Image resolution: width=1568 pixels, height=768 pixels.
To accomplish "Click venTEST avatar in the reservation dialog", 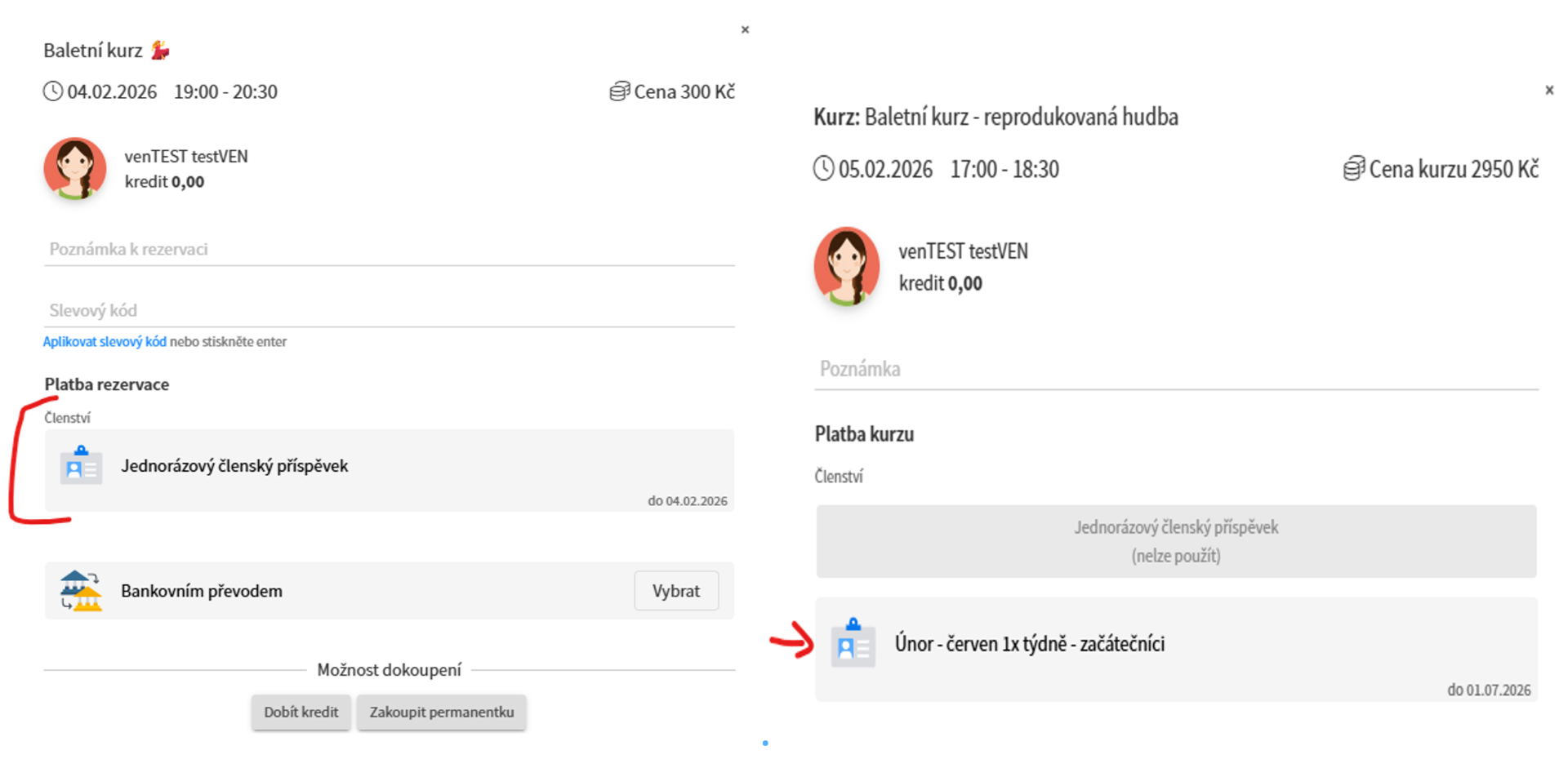I will click(x=75, y=168).
